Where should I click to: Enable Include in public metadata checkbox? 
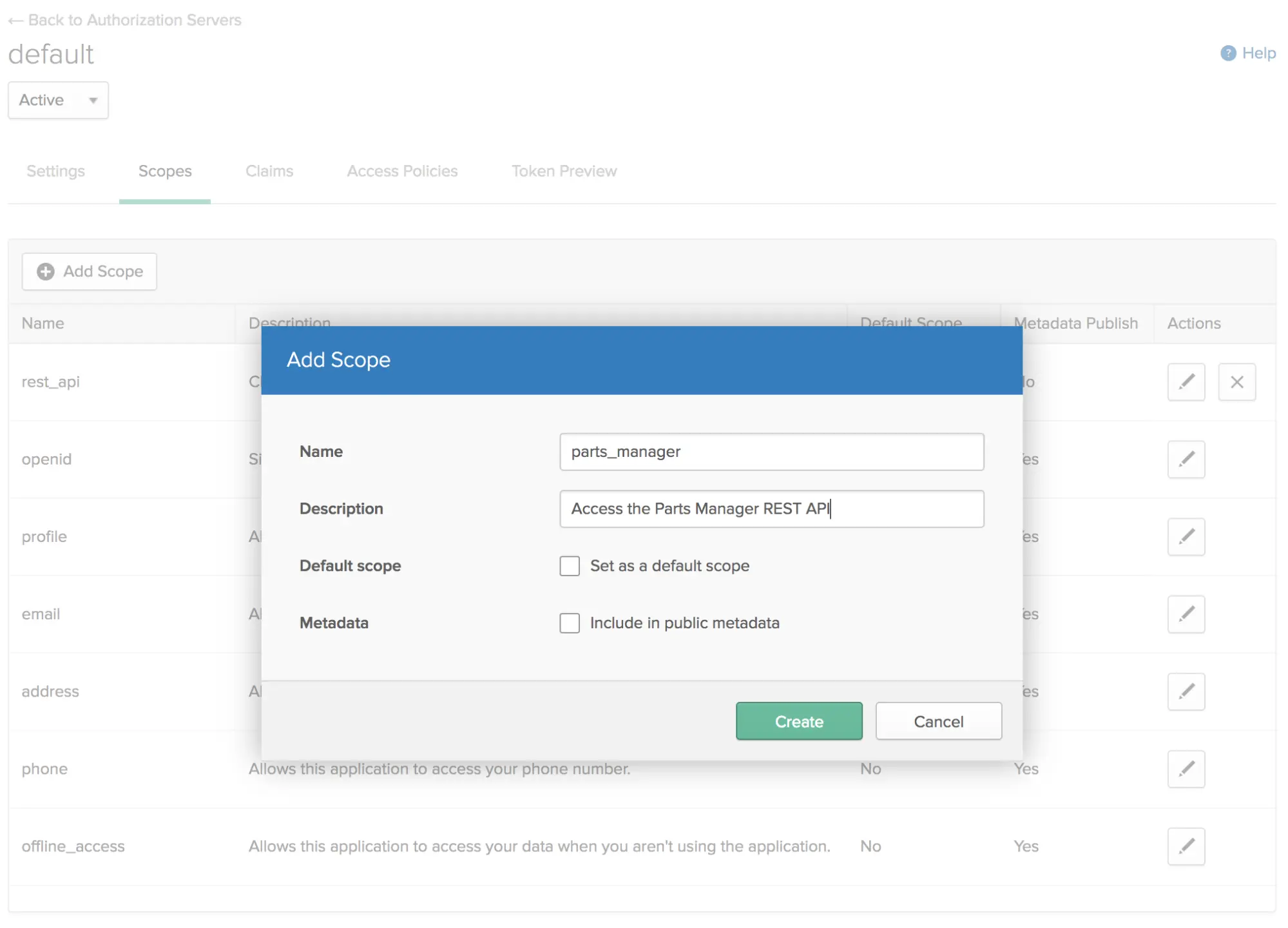tap(570, 623)
